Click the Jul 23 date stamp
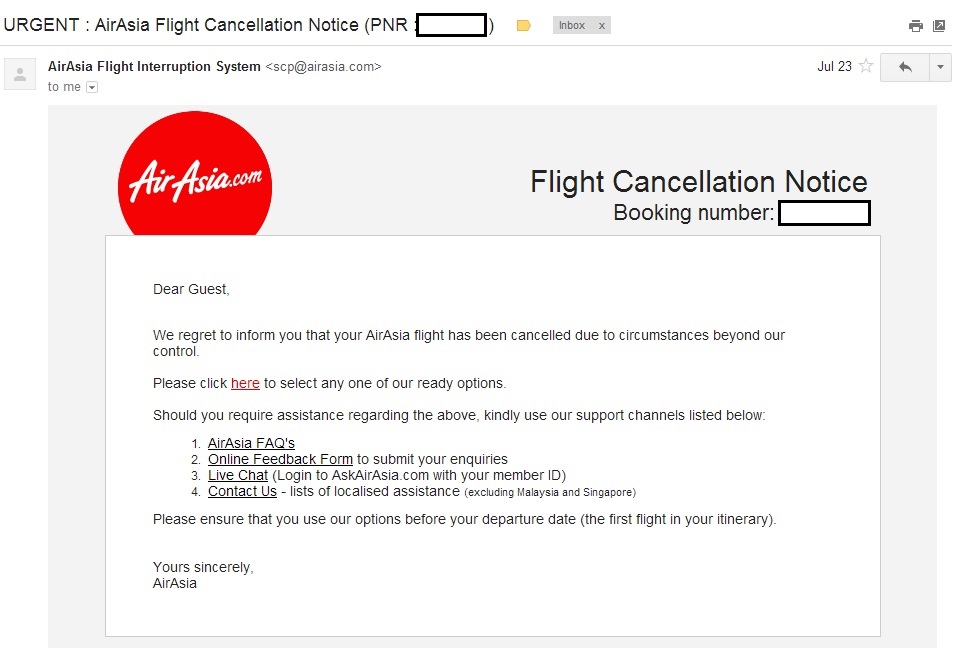Viewport: 960px width, 648px height. (834, 66)
